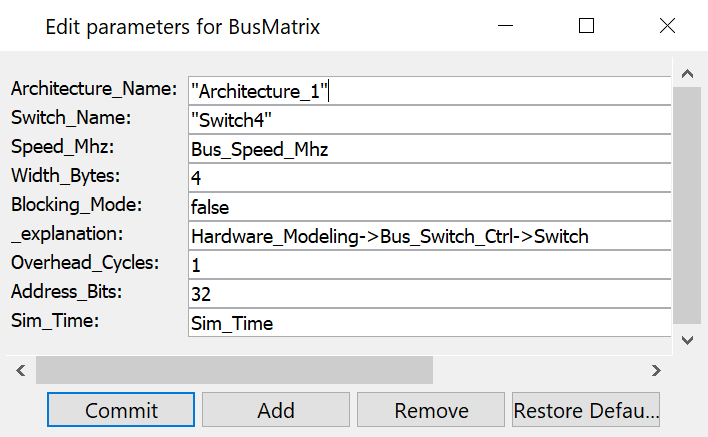Click the Commit button
The height and width of the screenshot is (437, 708).
[121, 410]
